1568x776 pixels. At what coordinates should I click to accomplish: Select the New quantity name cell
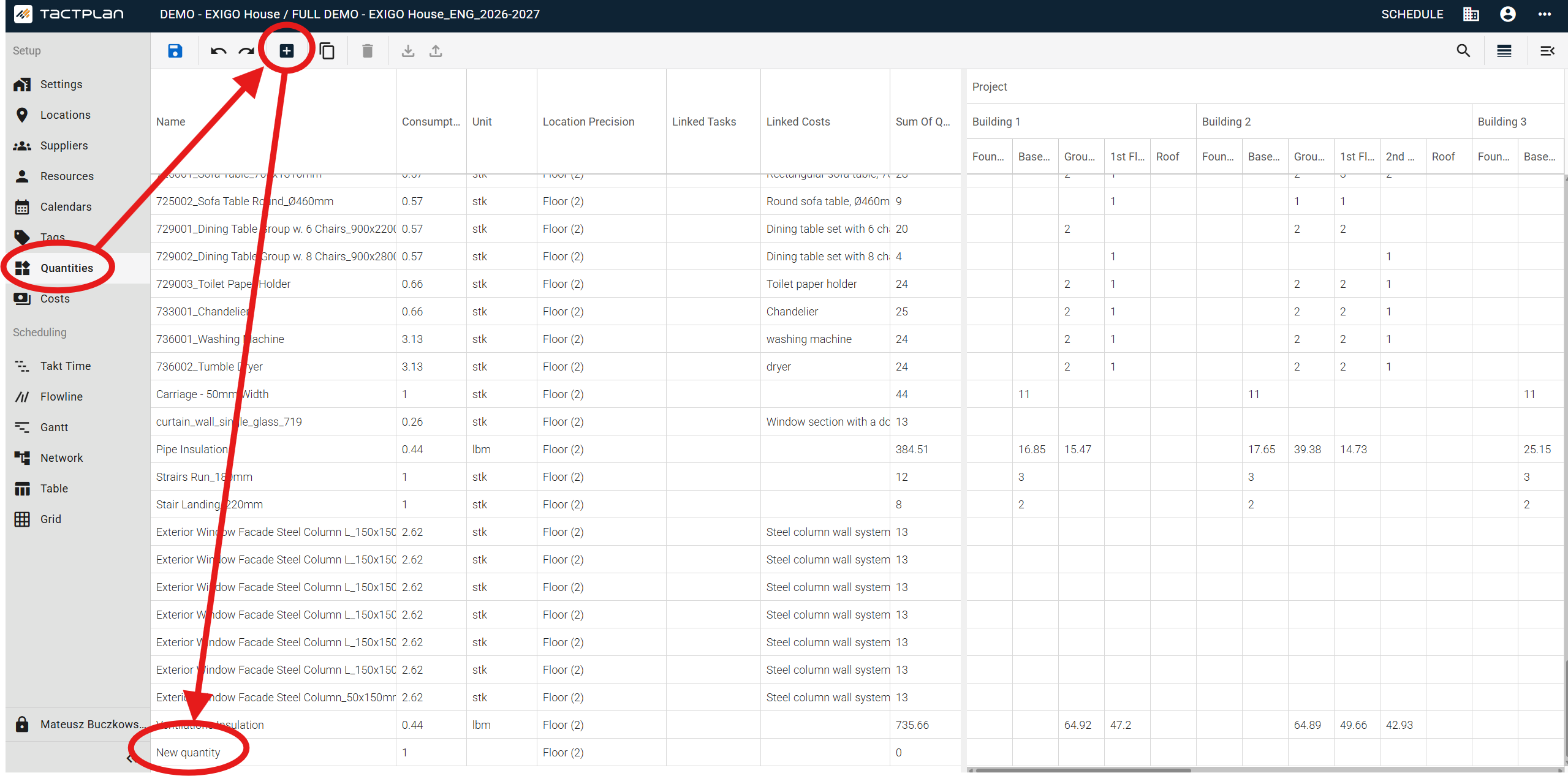tap(273, 753)
